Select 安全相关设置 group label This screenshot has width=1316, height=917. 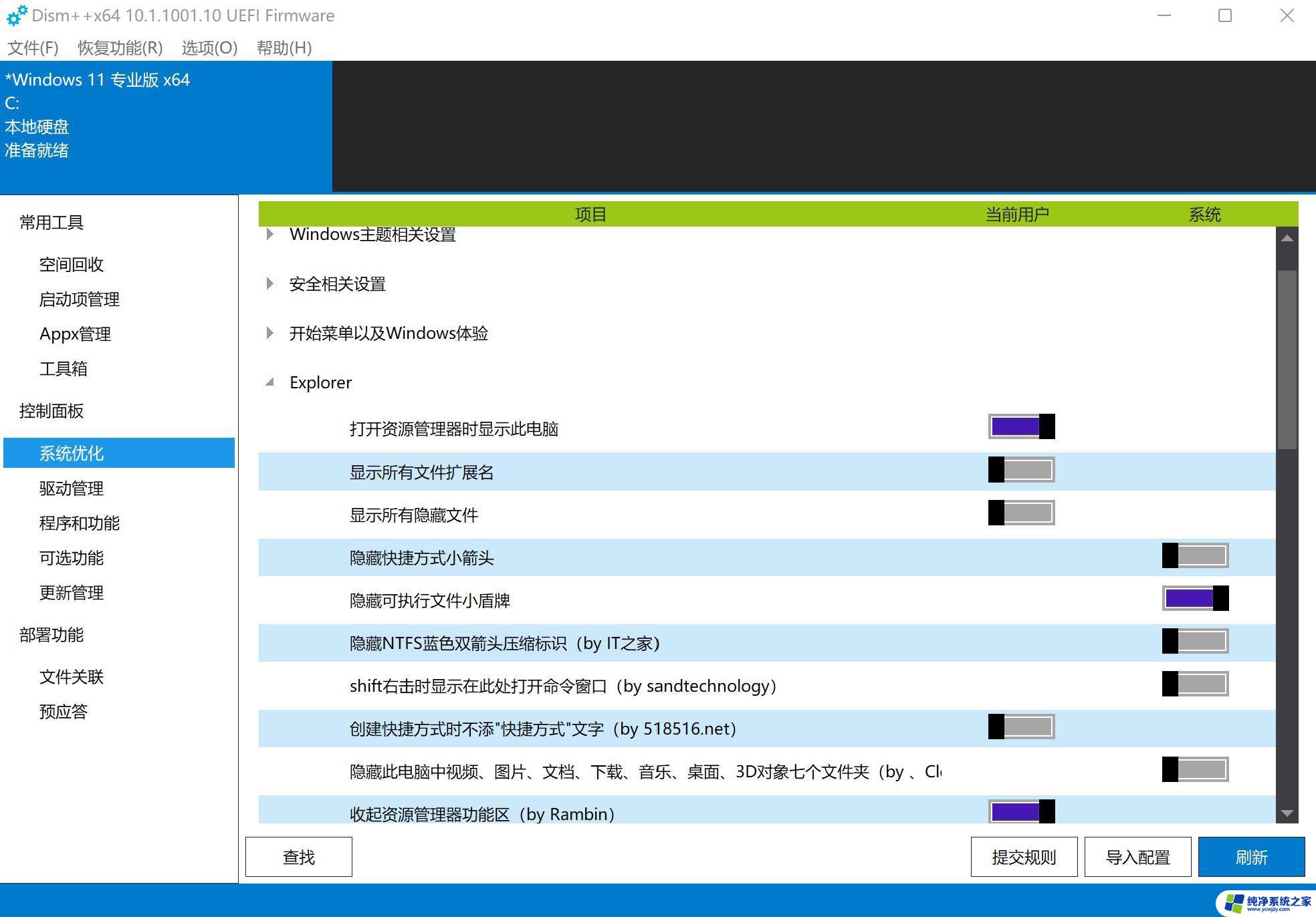click(338, 284)
